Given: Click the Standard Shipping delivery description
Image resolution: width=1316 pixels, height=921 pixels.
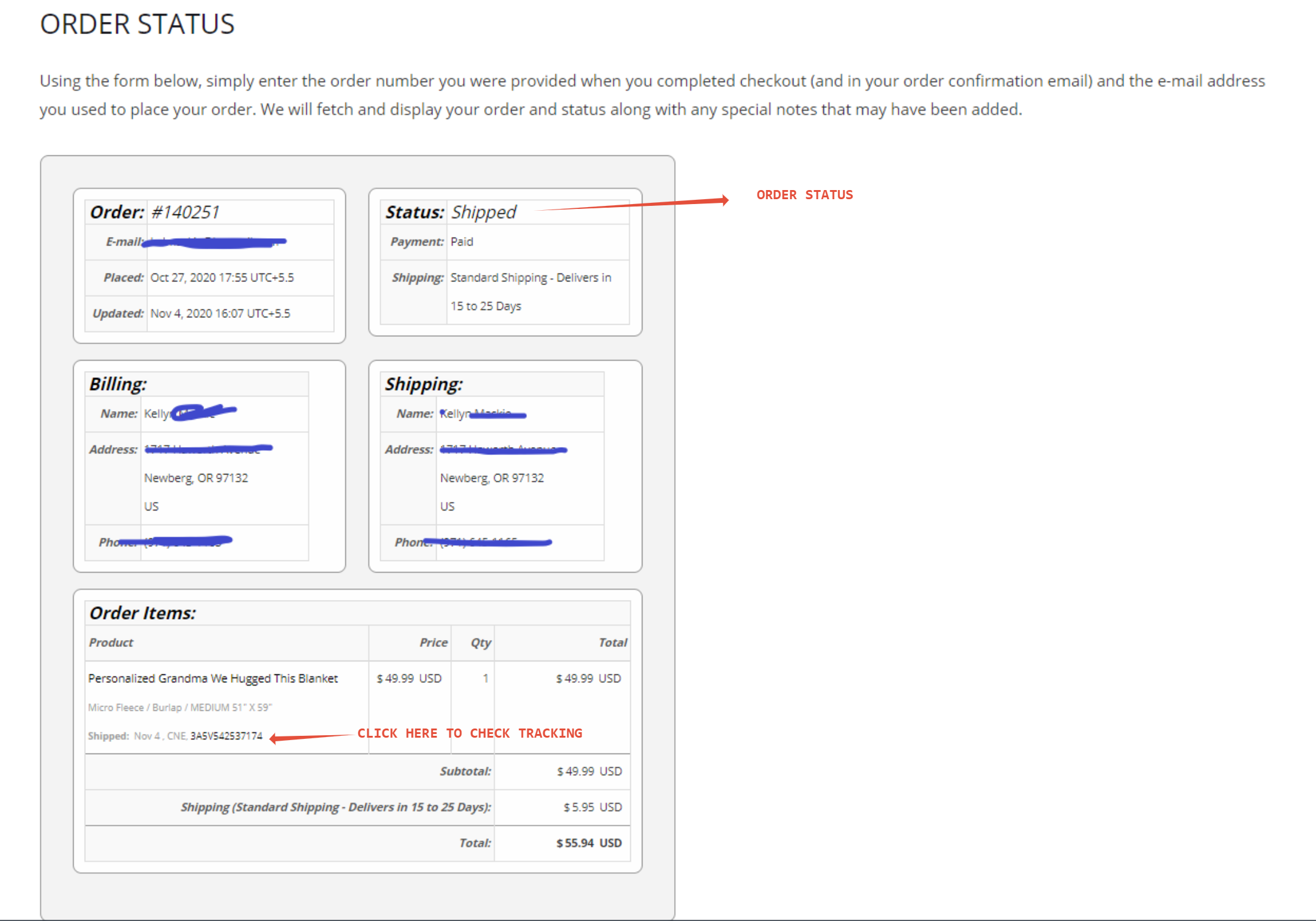Looking at the screenshot, I should pyautogui.click(x=530, y=278).
